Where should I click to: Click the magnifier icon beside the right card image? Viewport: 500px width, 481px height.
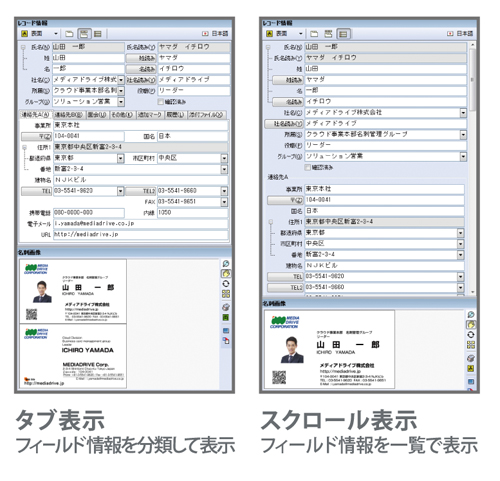tap(471, 314)
